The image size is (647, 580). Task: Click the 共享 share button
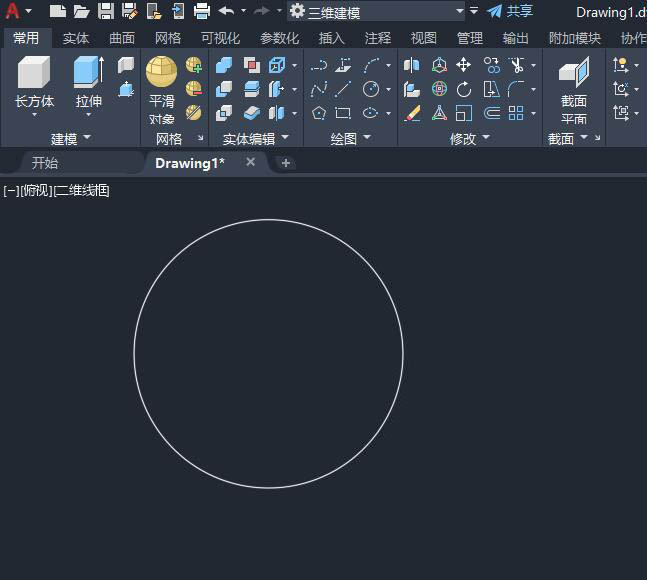coord(510,11)
